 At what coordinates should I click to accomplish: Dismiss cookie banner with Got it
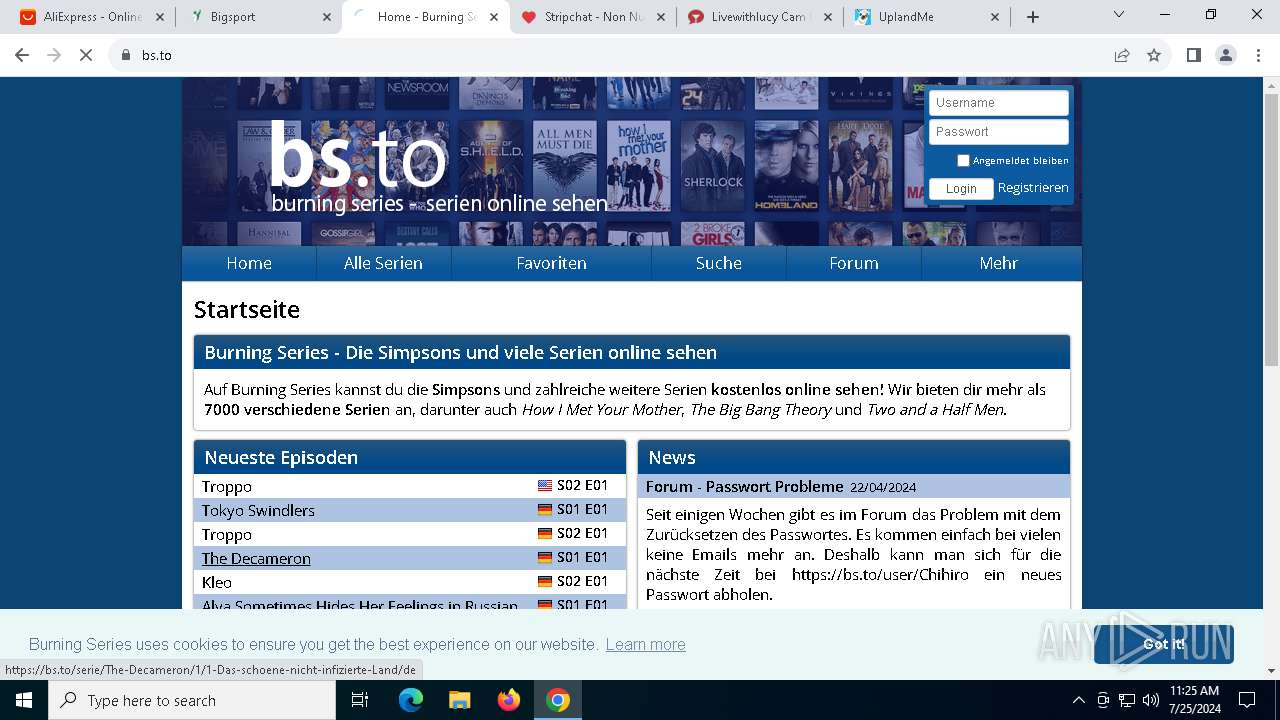tap(1164, 644)
